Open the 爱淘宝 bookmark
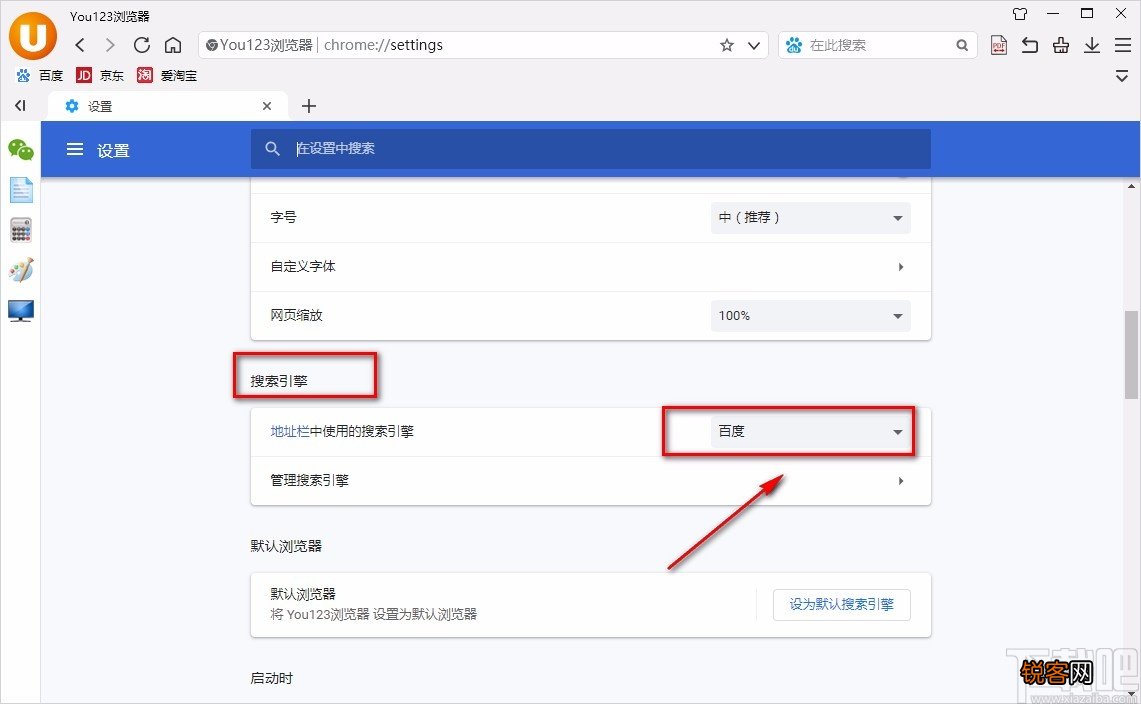1141x704 pixels. point(167,75)
